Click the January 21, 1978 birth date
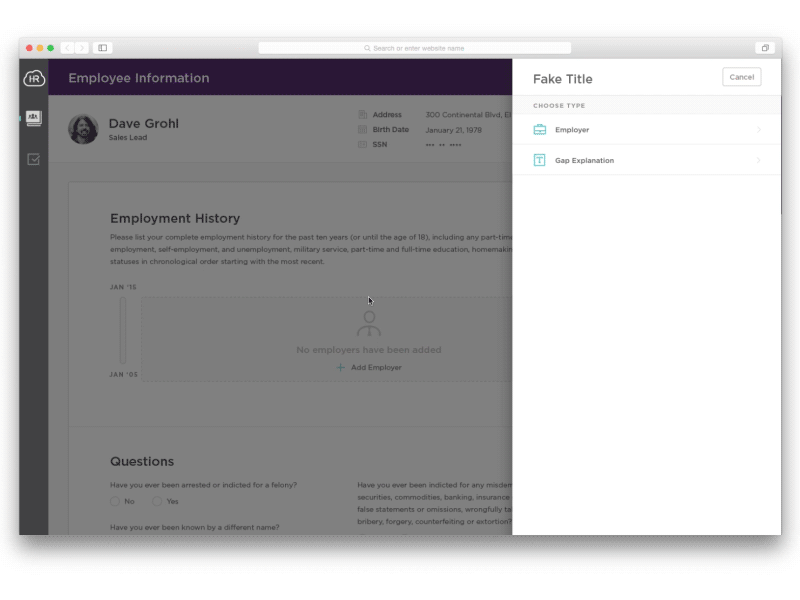The width and height of the screenshot is (800, 600). point(454,130)
